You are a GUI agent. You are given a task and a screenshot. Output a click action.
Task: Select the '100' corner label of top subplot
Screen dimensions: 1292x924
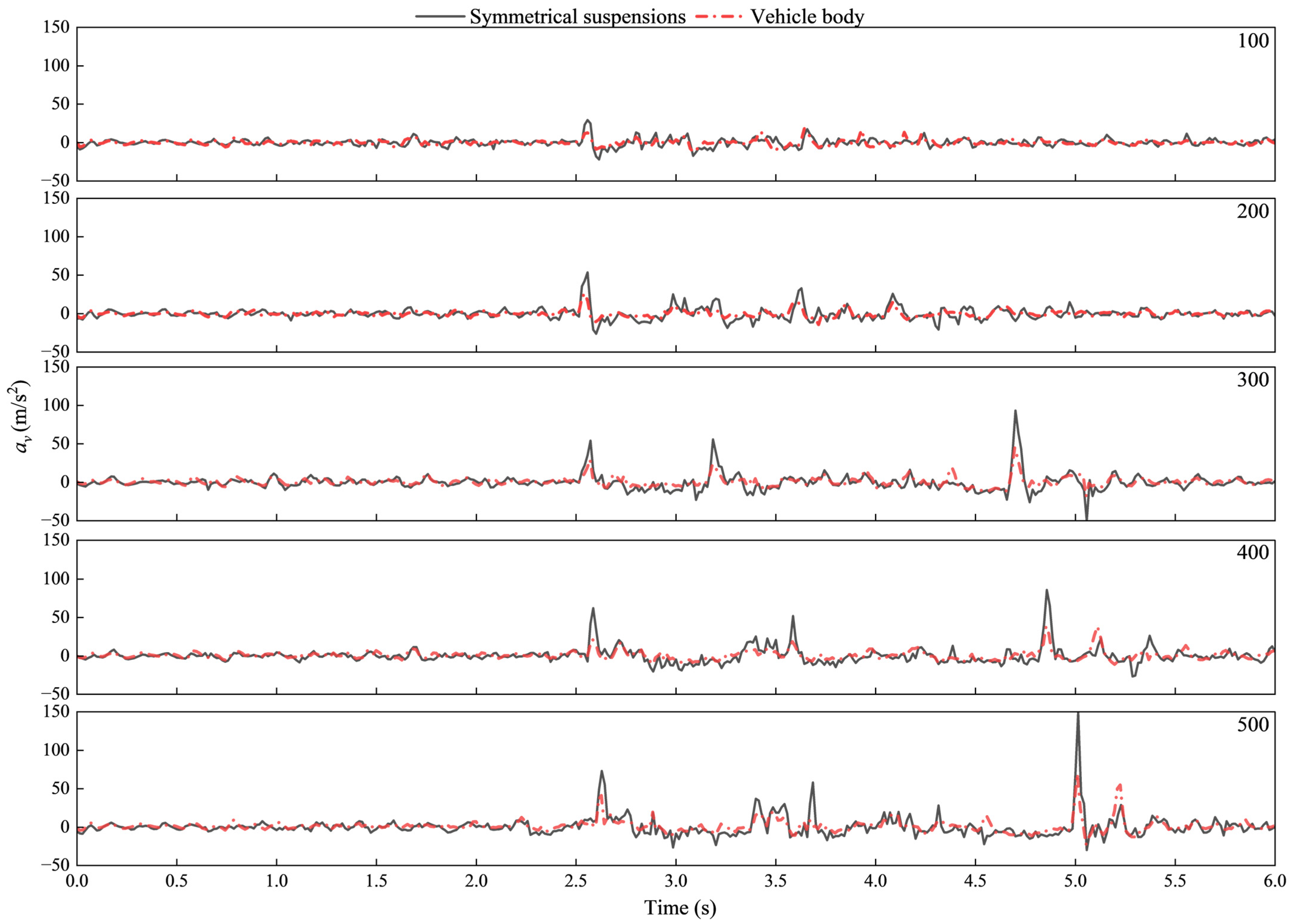tap(1253, 40)
